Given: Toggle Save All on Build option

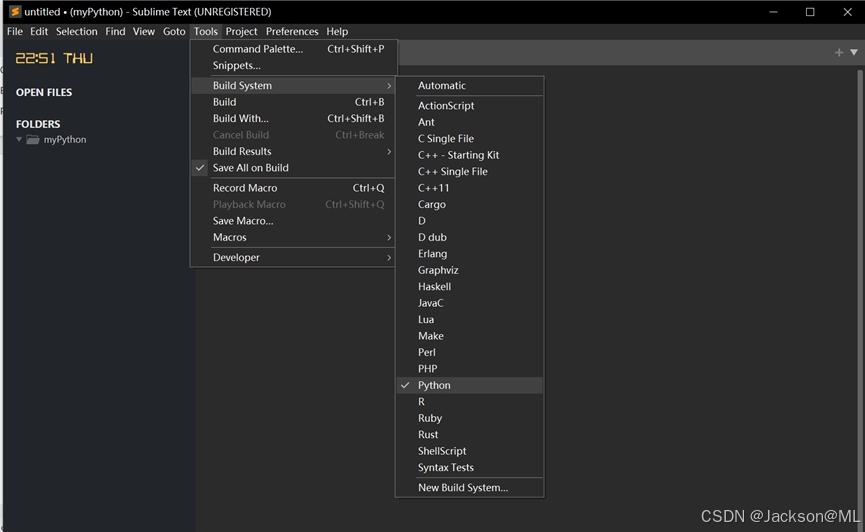Looking at the screenshot, I should pos(293,168).
